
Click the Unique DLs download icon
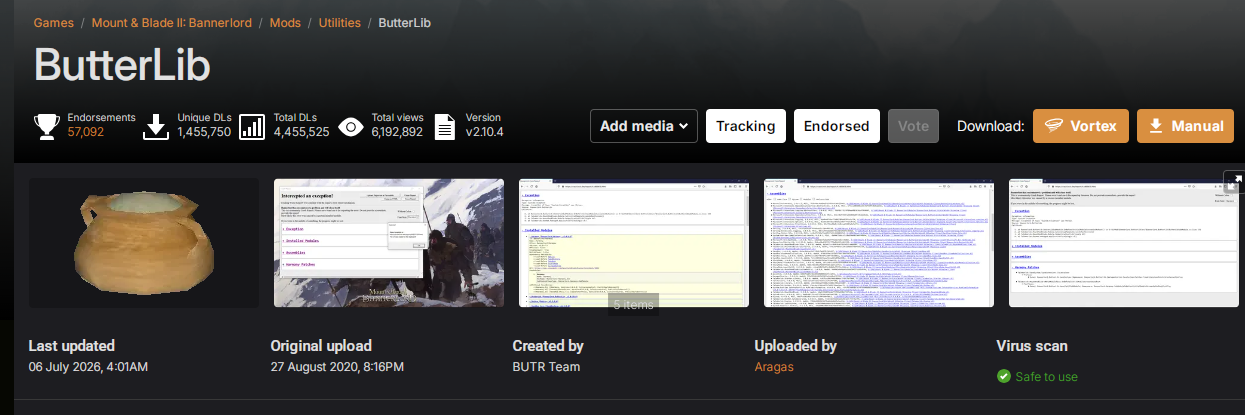156,126
